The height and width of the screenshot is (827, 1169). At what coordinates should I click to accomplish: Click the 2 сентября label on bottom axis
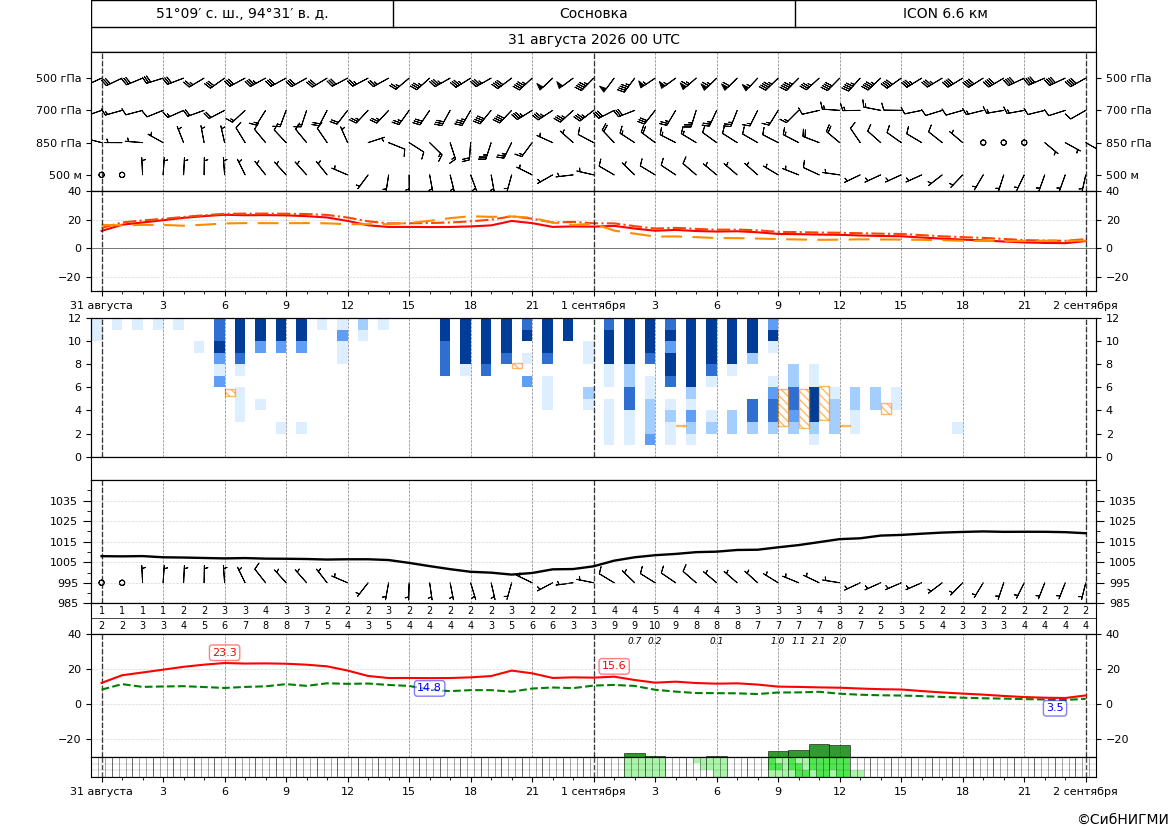(1086, 791)
